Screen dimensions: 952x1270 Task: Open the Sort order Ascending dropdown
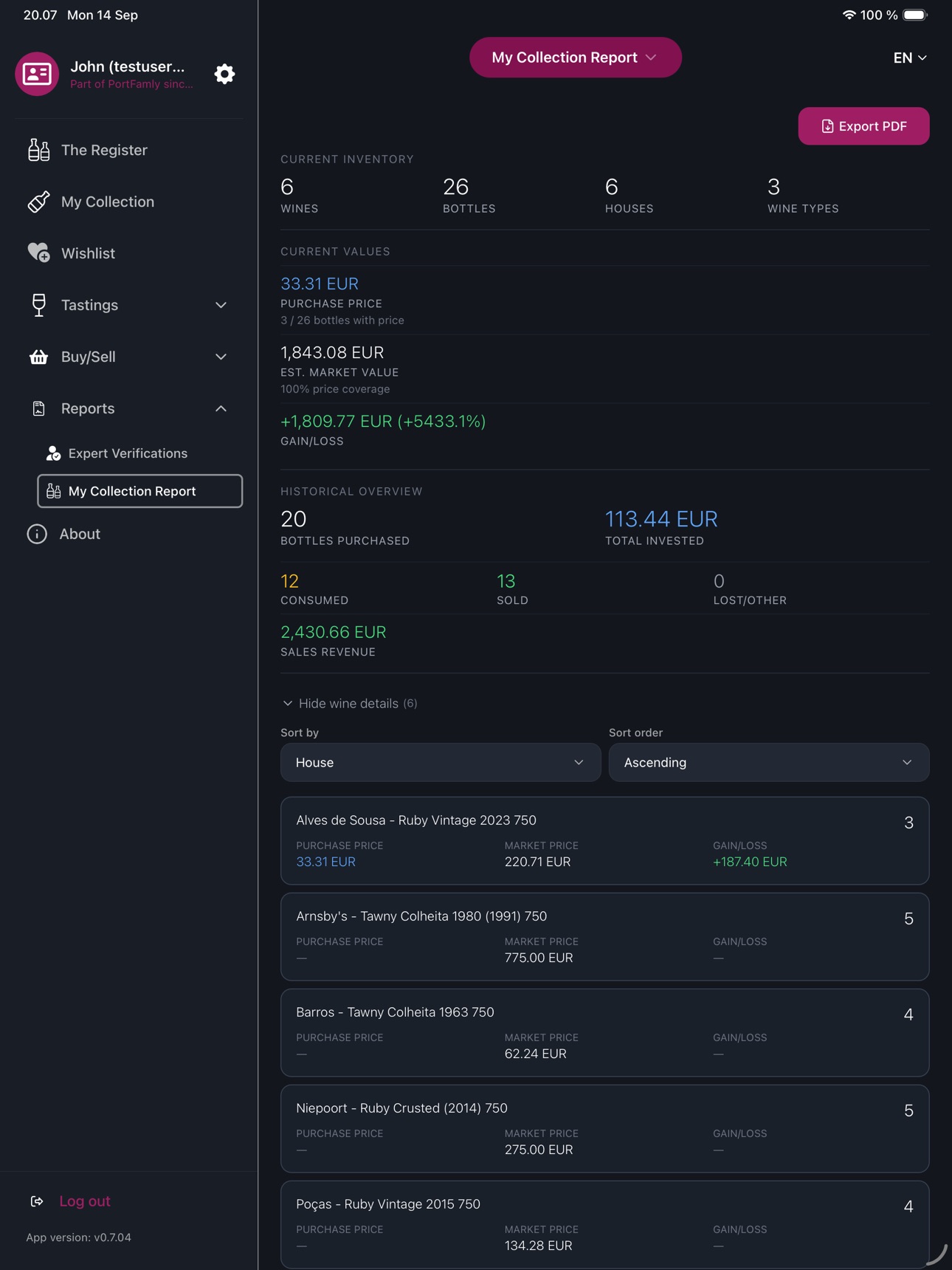click(x=769, y=762)
